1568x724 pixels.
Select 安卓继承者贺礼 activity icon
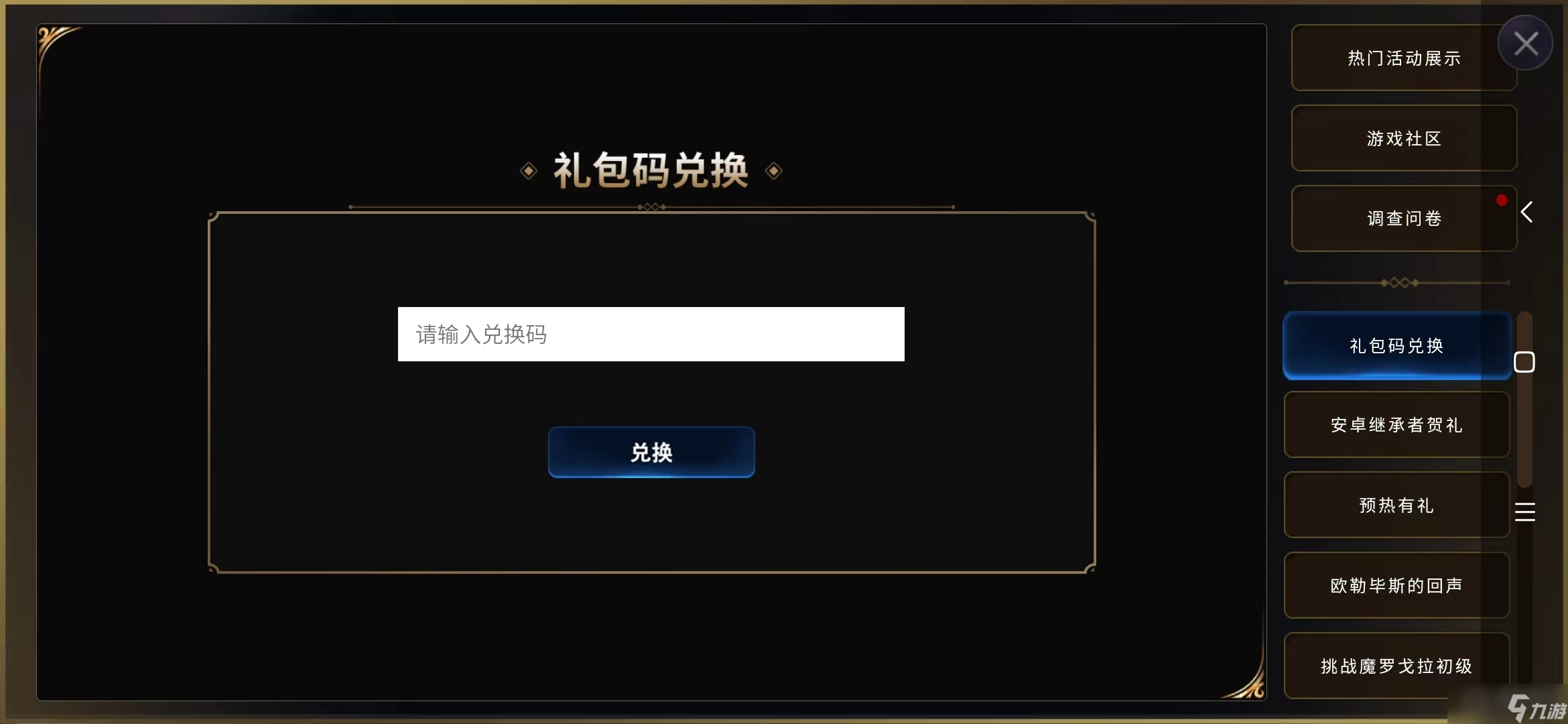tap(1396, 424)
